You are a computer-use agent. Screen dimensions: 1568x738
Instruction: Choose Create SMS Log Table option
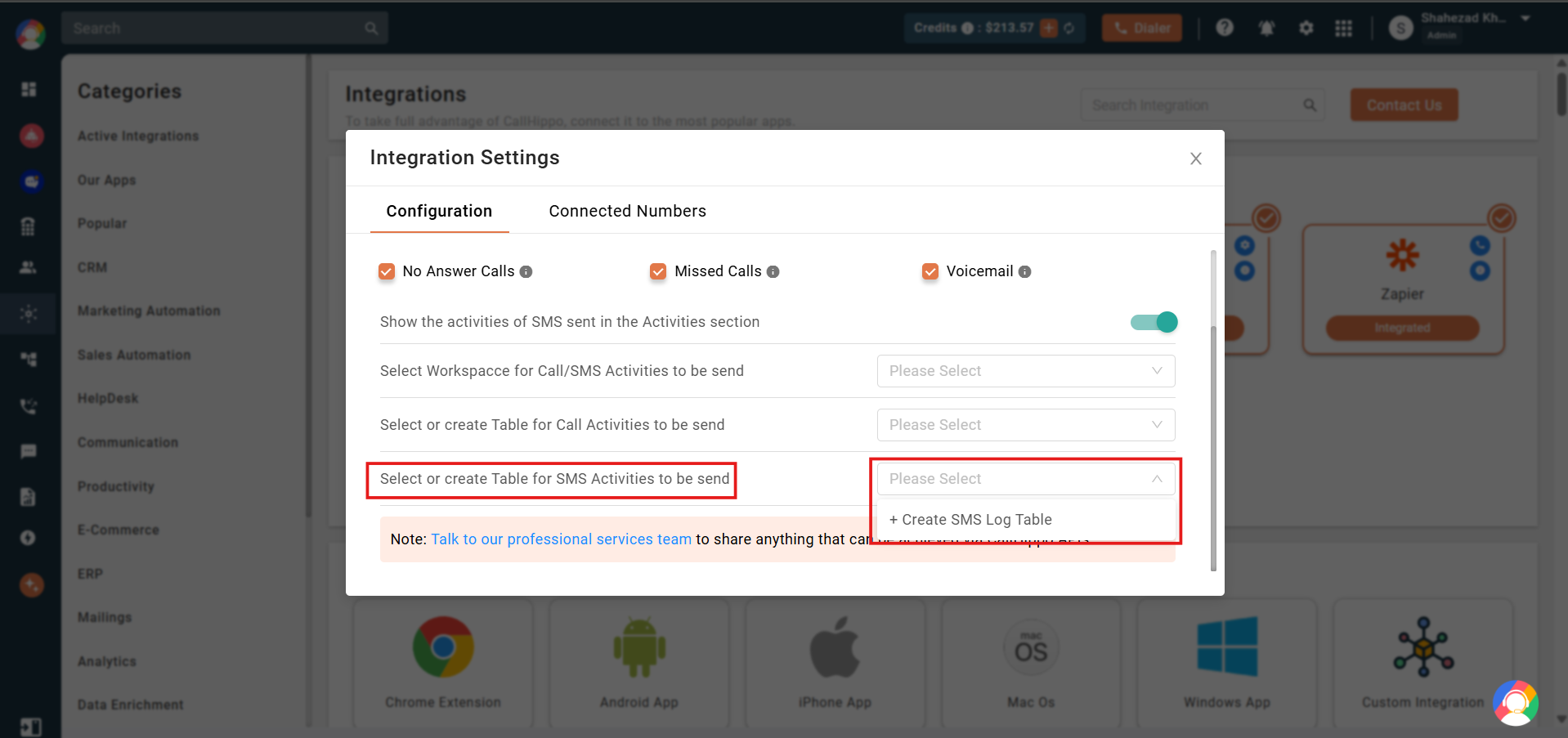(1026, 520)
